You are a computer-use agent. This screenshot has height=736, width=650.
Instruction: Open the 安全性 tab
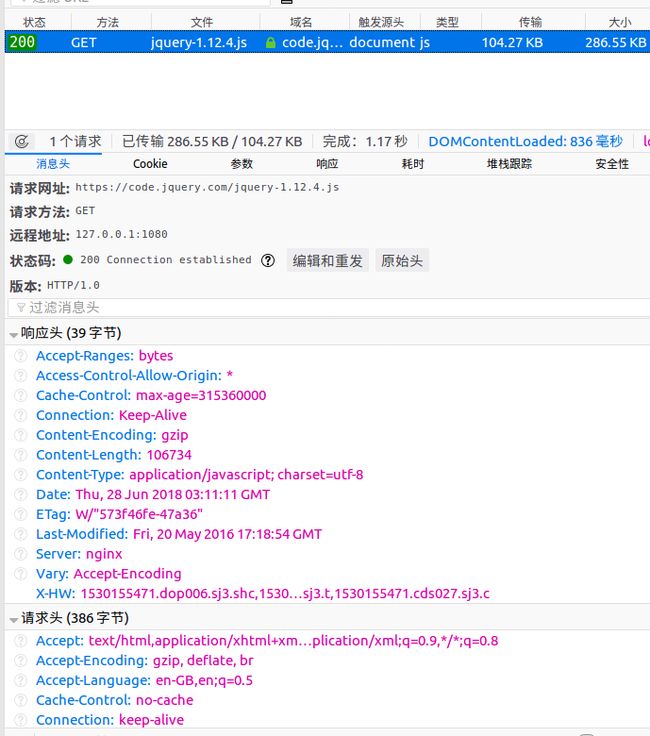612,164
